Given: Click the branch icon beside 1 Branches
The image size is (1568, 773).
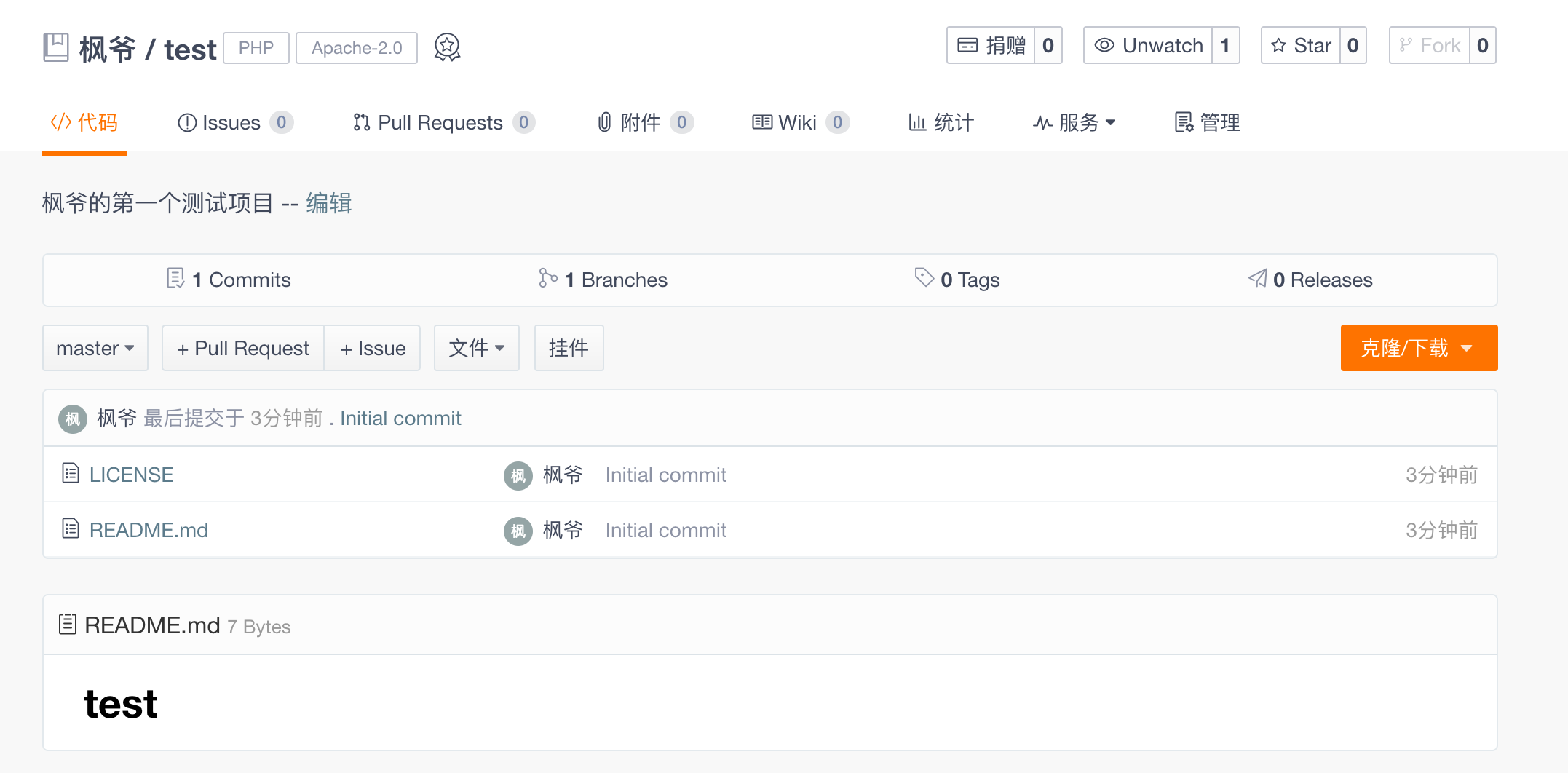Looking at the screenshot, I should [547, 278].
